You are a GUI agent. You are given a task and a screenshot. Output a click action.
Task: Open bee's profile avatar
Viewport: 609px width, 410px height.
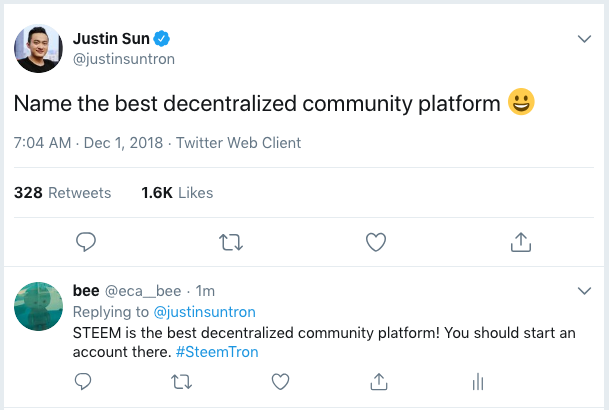tap(38, 308)
